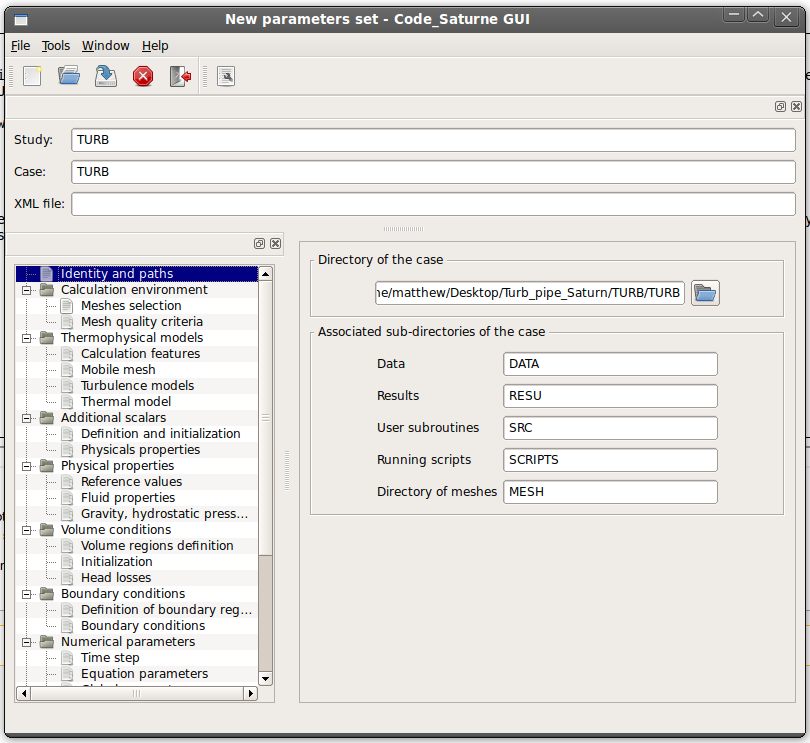Screen dimensions: 810x743
Task: Select the Mobile mesh tree item
Action: (118, 369)
